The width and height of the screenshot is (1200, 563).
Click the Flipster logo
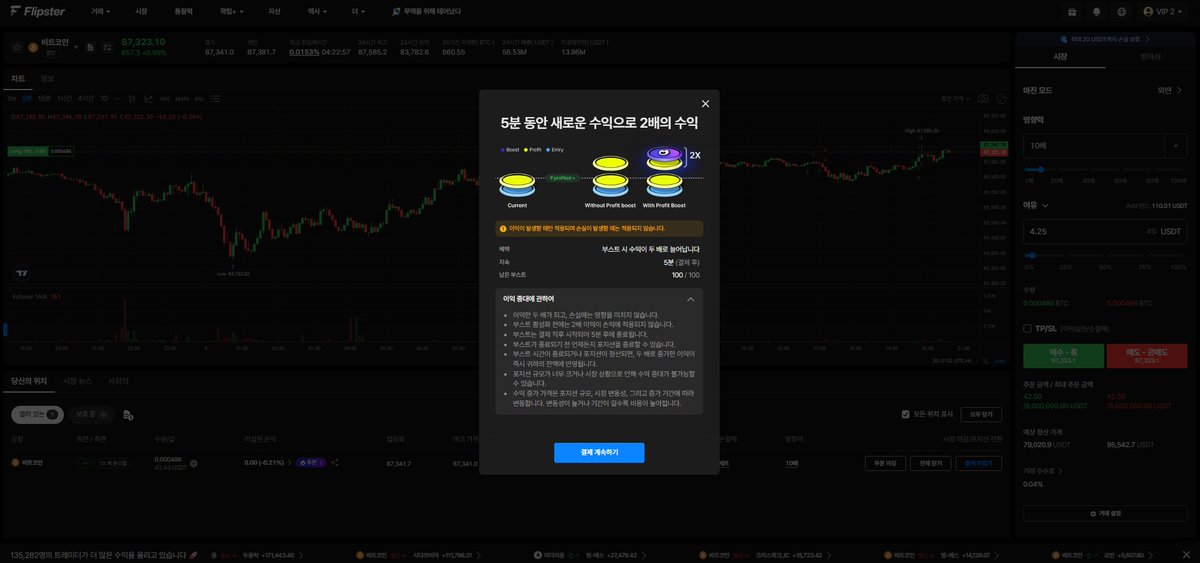click(37, 11)
